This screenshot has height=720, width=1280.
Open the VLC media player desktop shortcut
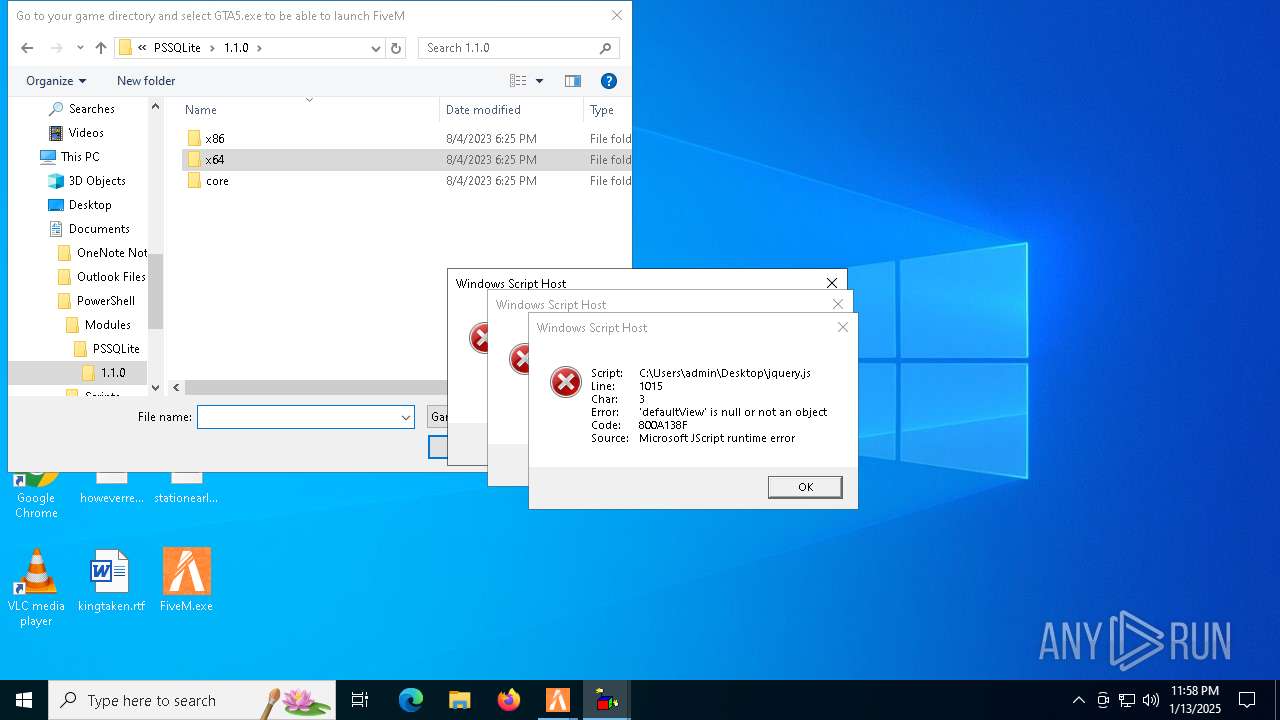point(36,588)
